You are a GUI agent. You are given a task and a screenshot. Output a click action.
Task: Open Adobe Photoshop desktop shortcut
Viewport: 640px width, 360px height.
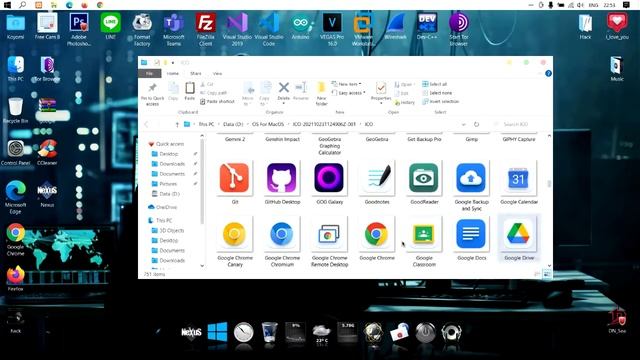pyautogui.click(x=79, y=29)
